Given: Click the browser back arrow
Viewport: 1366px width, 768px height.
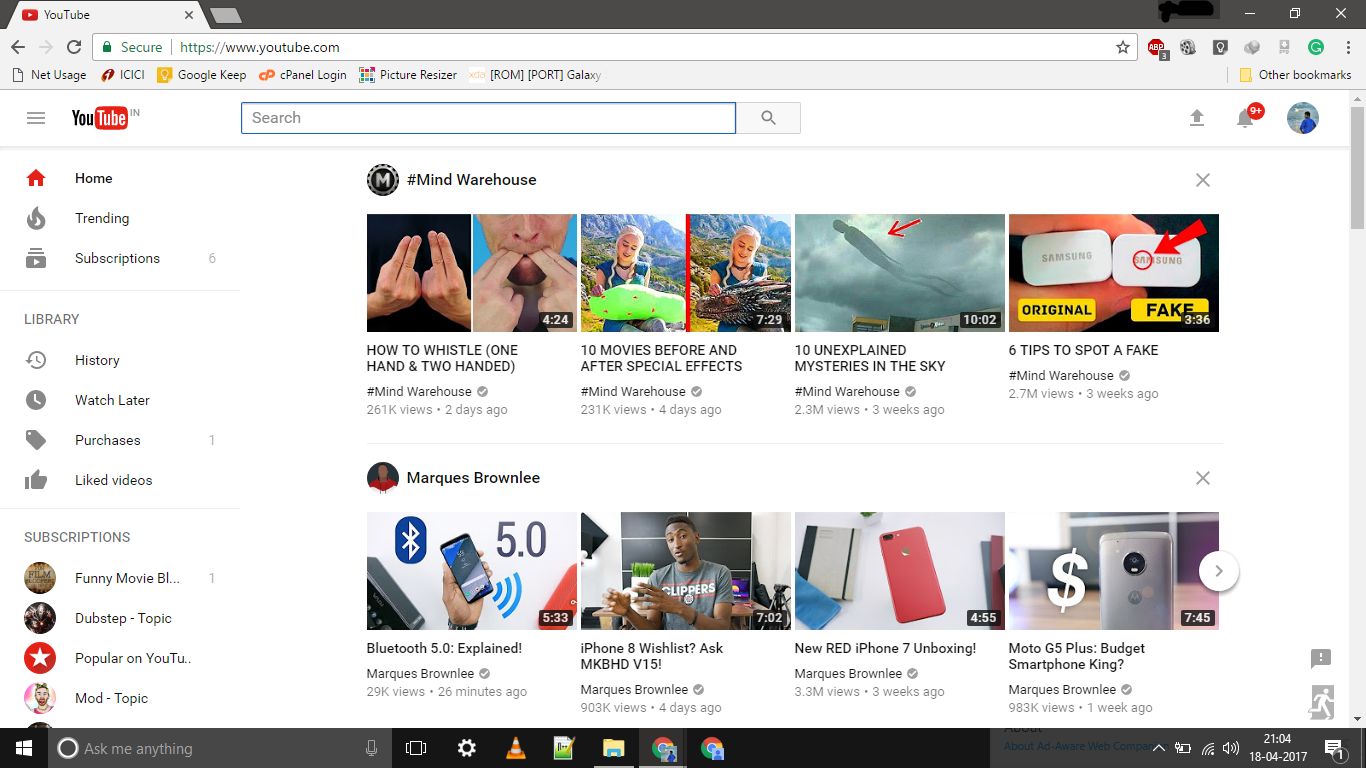Looking at the screenshot, I should 18,47.
